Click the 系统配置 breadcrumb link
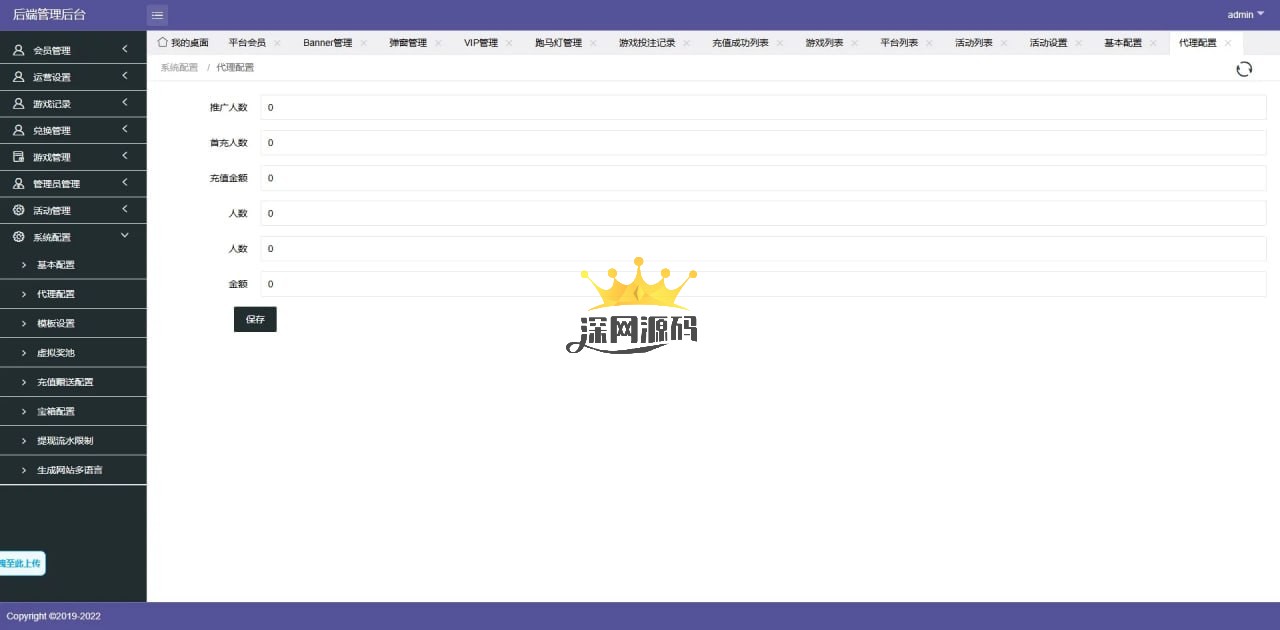This screenshot has width=1280, height=630. pyautogui.click(x=179, y=67)
